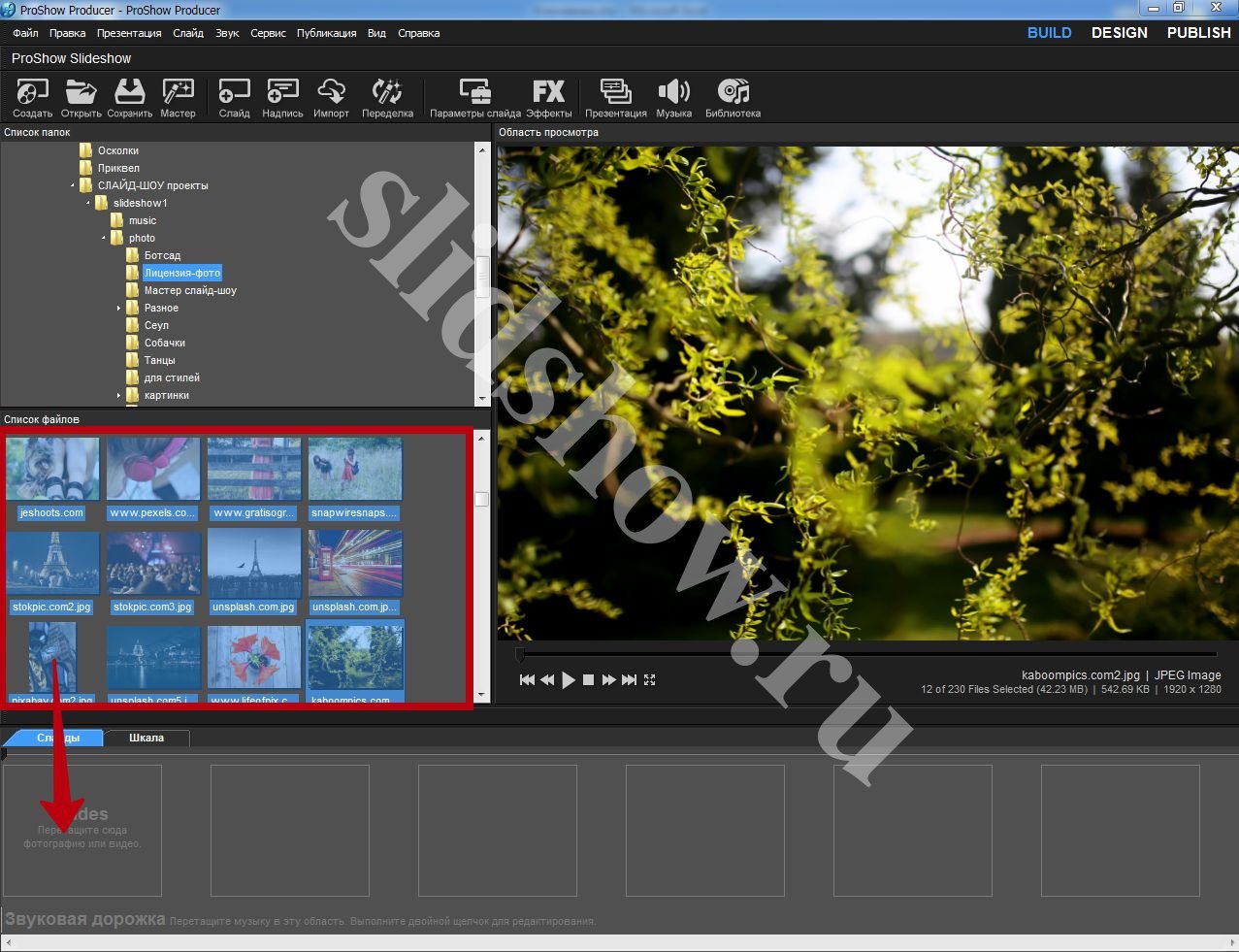Viewport: 1239px width, 952px height.
Task: Expand the картинки folder node
Action: pyautogui.click(x=119, y=396)
